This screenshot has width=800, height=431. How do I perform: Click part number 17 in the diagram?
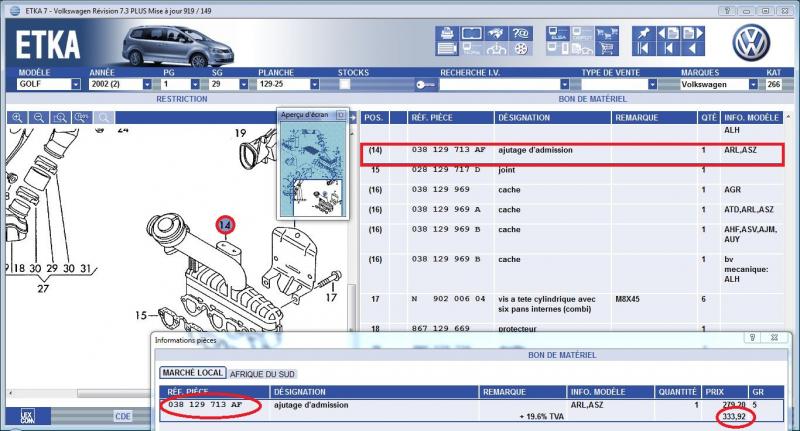tap(331, 297)
